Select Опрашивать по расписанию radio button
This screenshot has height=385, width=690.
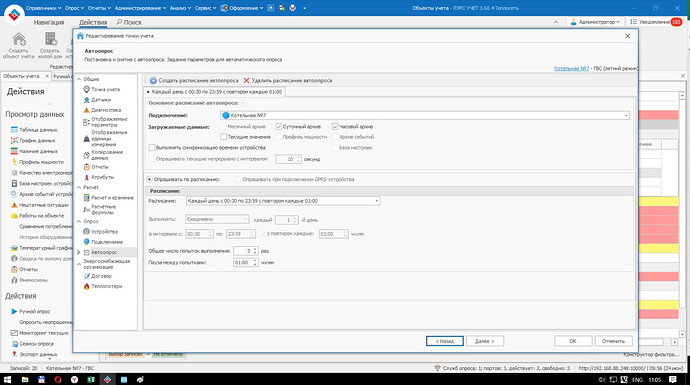tap(150, 179)
